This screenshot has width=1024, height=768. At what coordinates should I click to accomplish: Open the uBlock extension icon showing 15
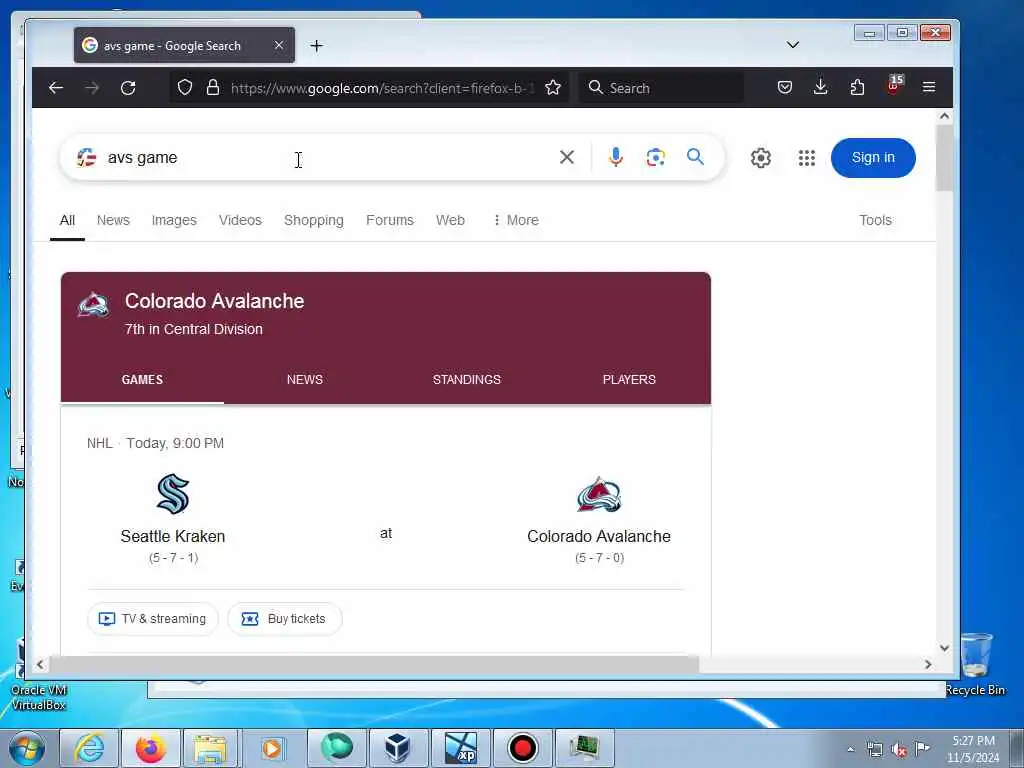click(894, 85)
